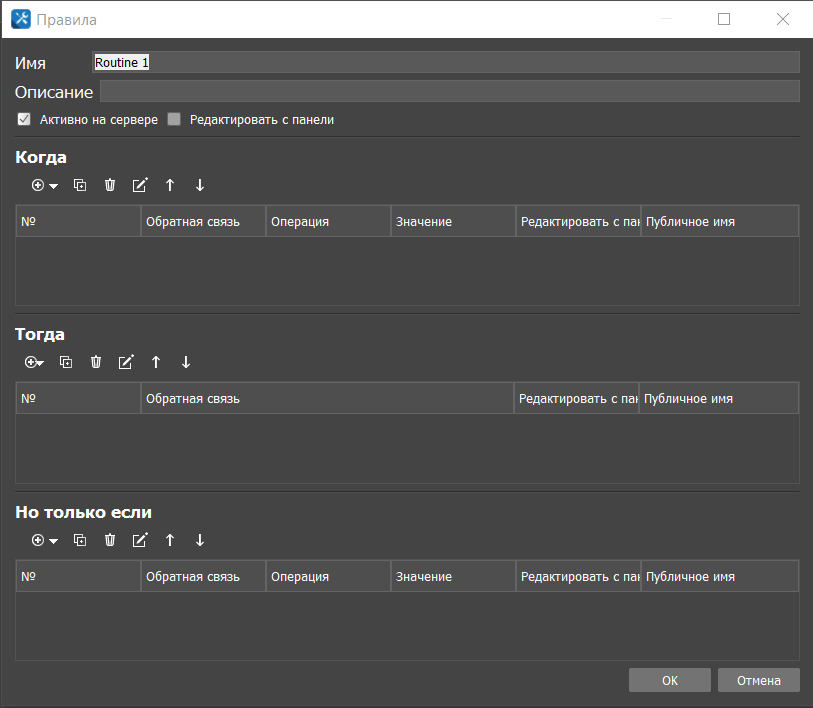Enable Редактировать с панели checkbox

(174, 119)
